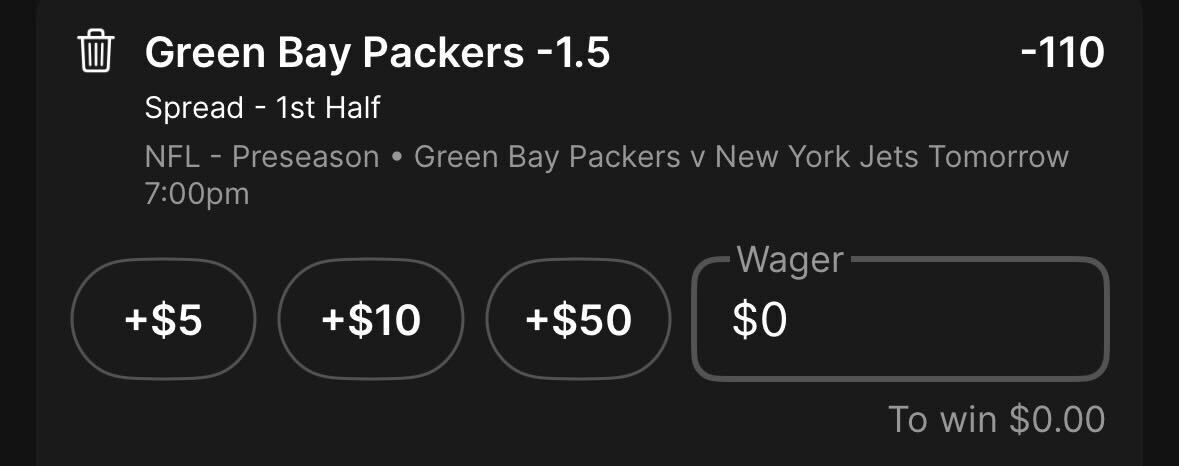The height and width of the screenshot is (466, 1179).
Task: Click the Wager field label
Action: (790, 260)
